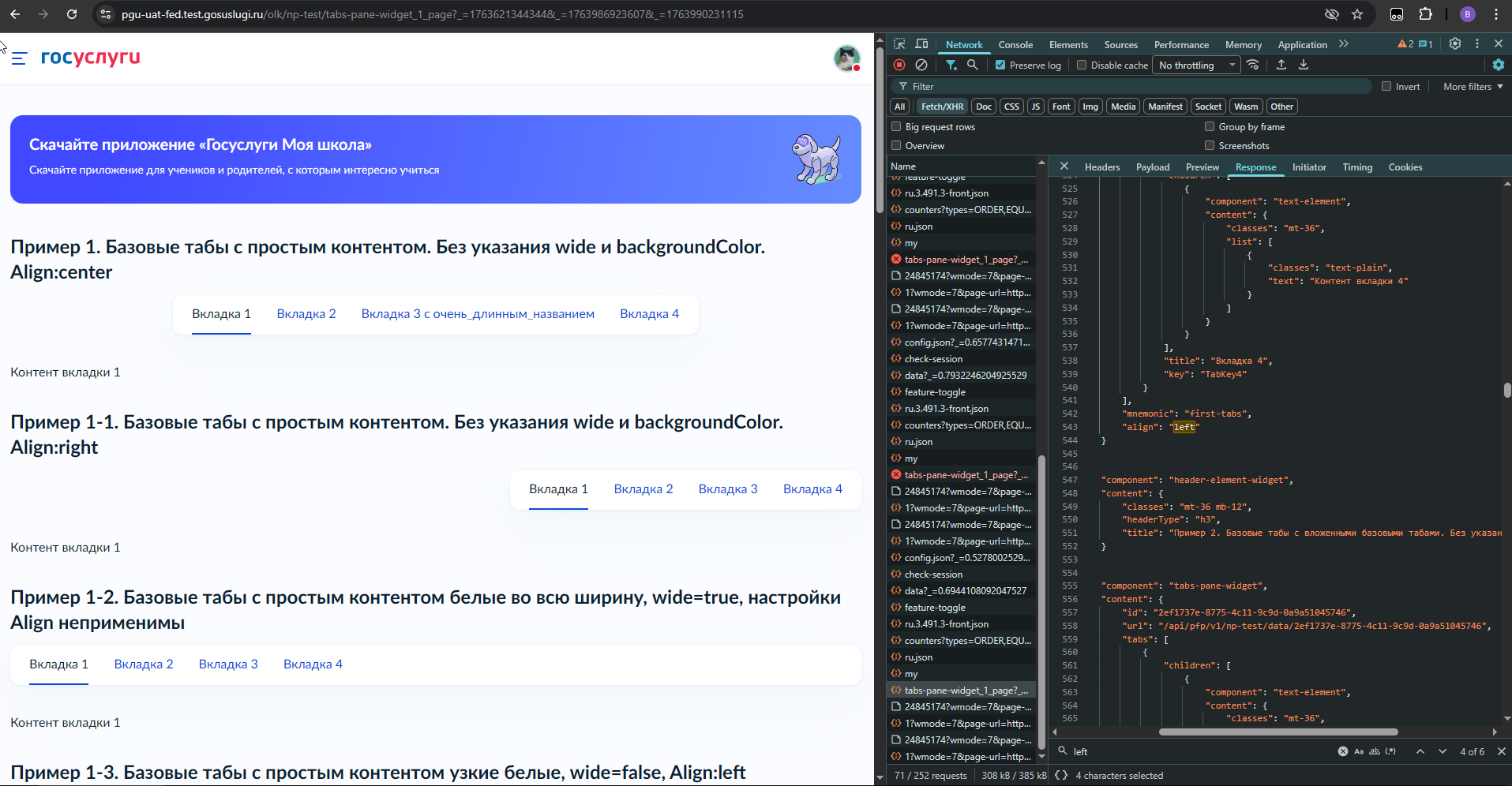Show more DevTools tabs chevron
The width and height of the screenshot is (1512, 786).
pos(1344,44)
